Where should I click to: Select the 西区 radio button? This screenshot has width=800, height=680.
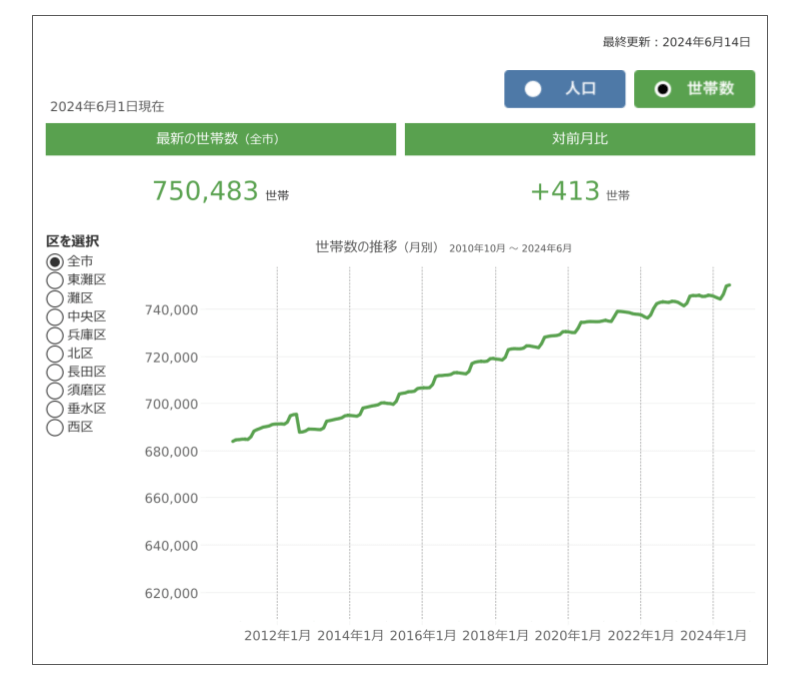pyautogui.click(x=55, y=427)
